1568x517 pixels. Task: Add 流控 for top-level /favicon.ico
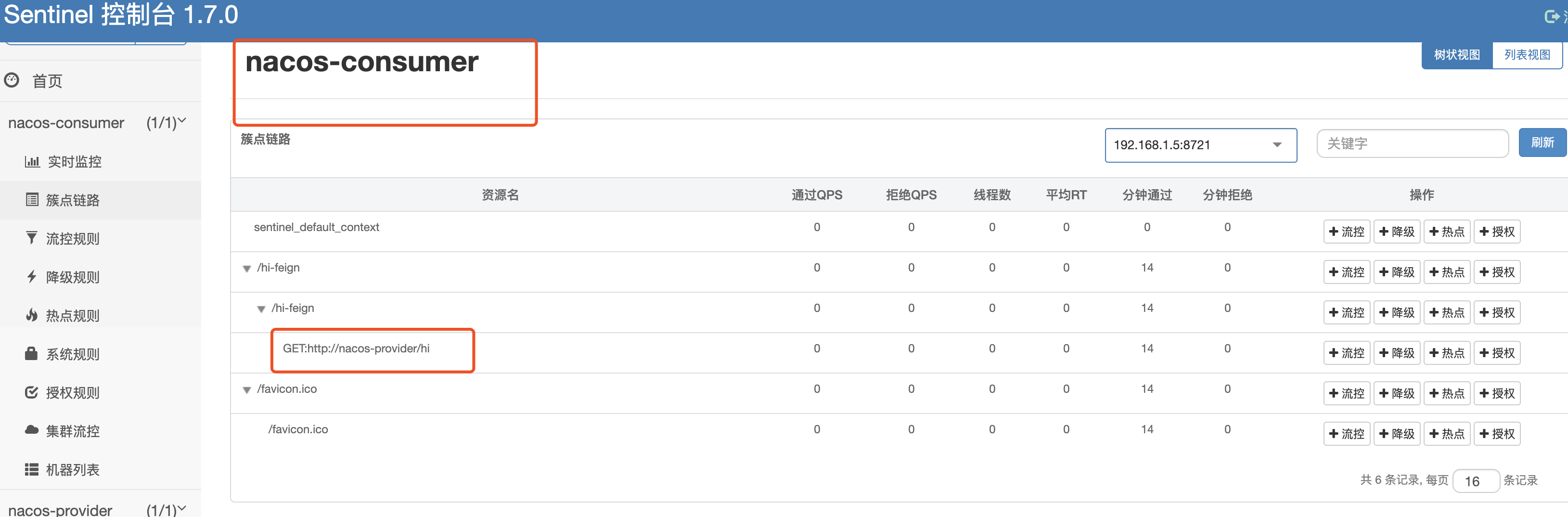pyautogui.click(x=1347, y=393)
